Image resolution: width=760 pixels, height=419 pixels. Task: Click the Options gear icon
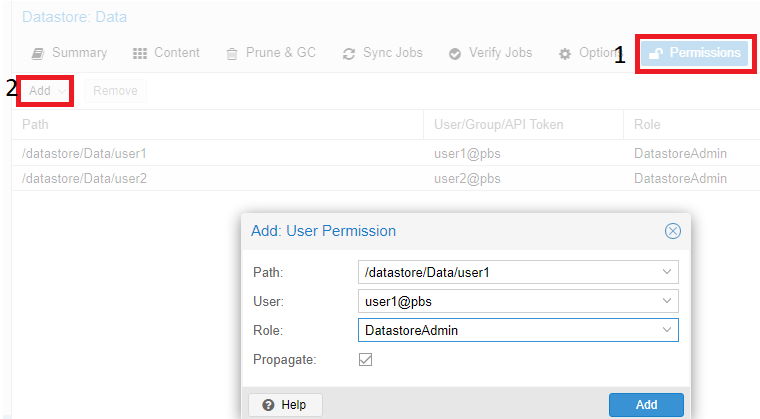click(565, 53)
